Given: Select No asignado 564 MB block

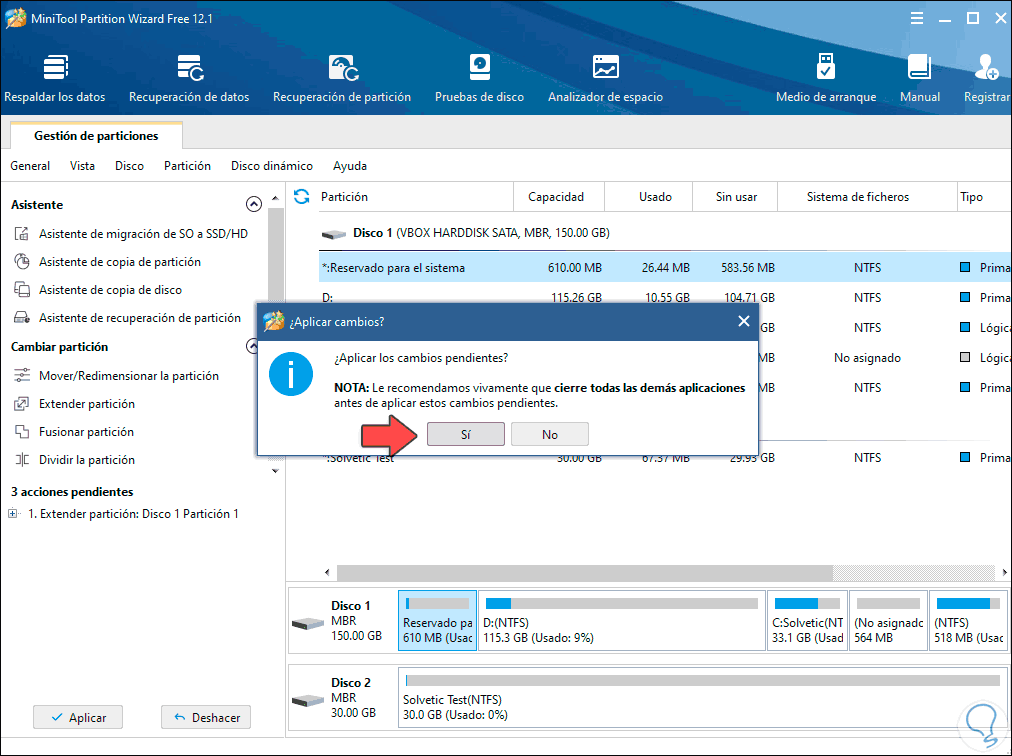Looking at the screenshot, I should 888,620.
